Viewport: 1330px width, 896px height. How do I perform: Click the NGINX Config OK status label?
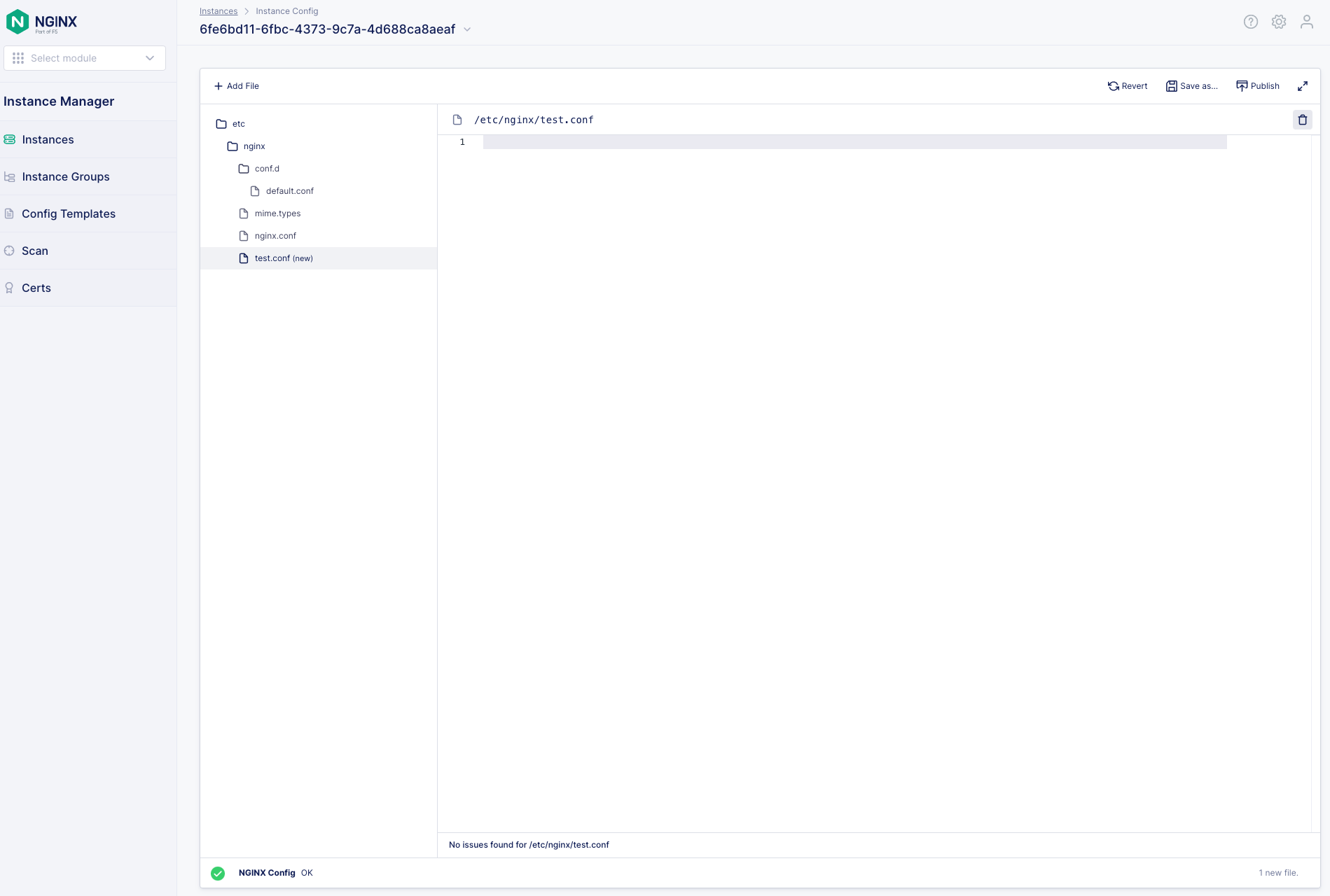(276, 873)
